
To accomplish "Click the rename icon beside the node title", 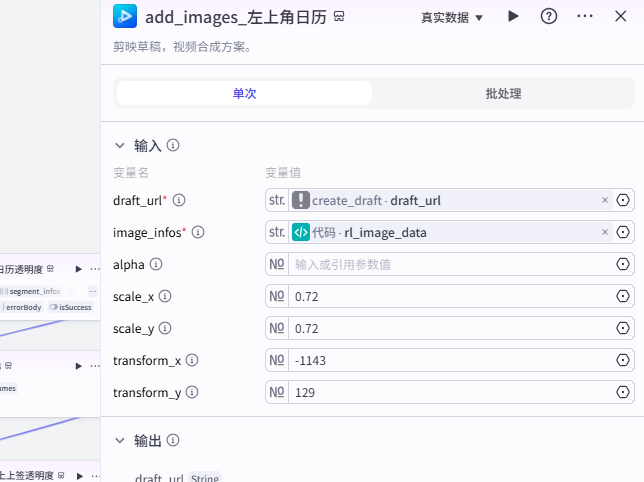I will click(340, 17).
